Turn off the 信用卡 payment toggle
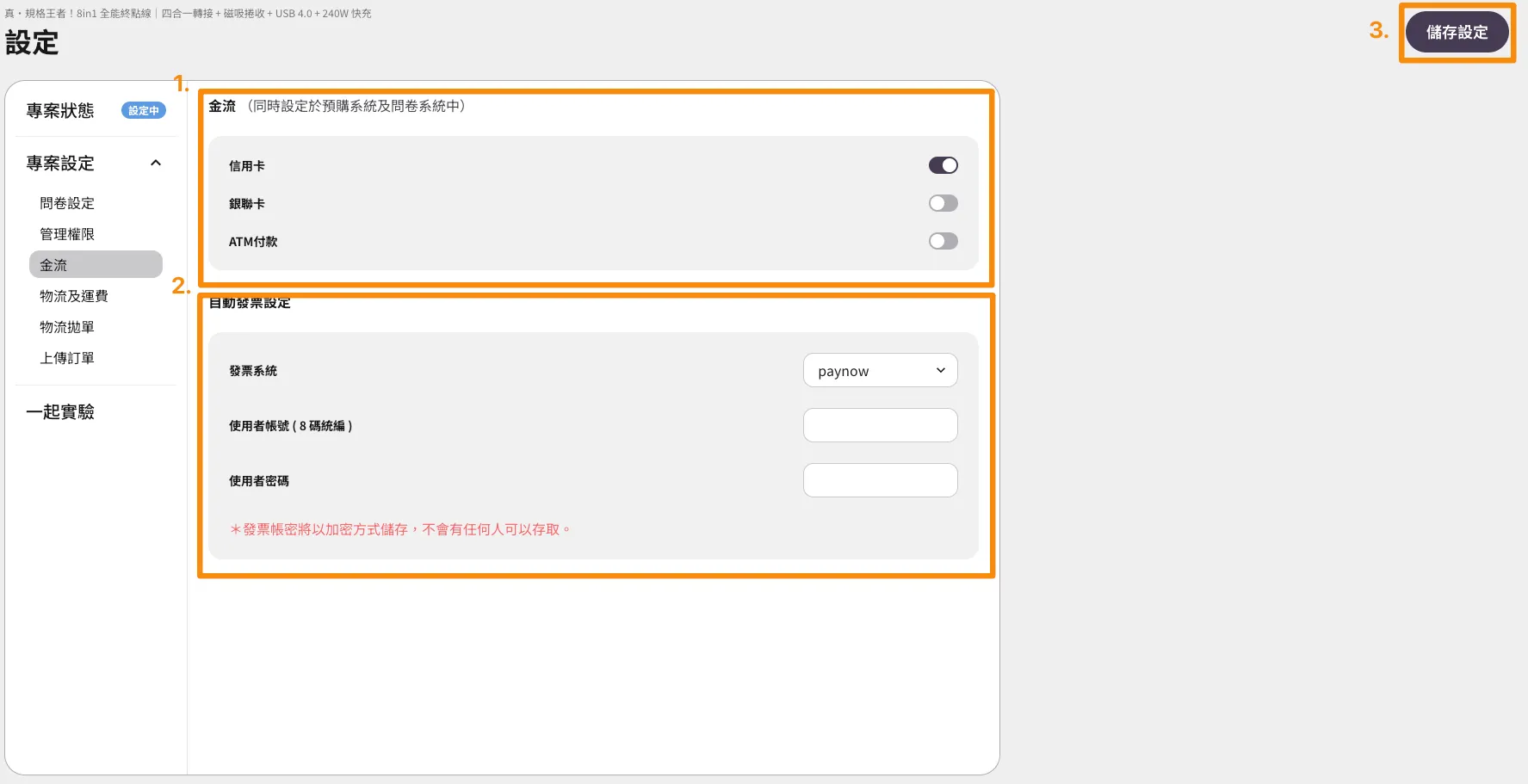Screen dimensions: 1528x784 click(943, 165)
